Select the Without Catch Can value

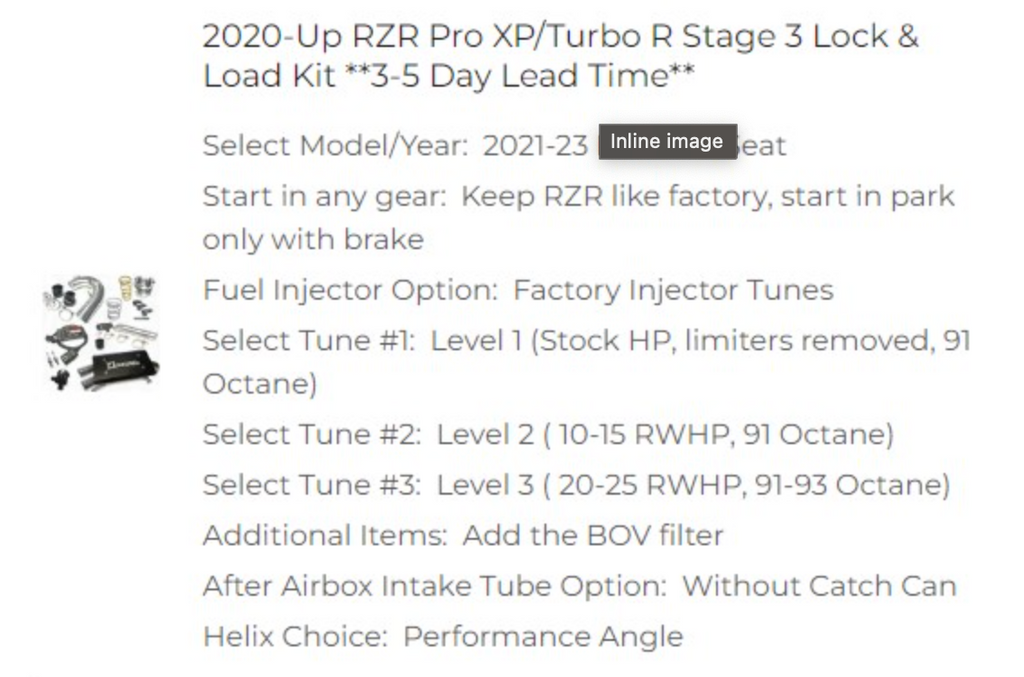click(820, 586)
